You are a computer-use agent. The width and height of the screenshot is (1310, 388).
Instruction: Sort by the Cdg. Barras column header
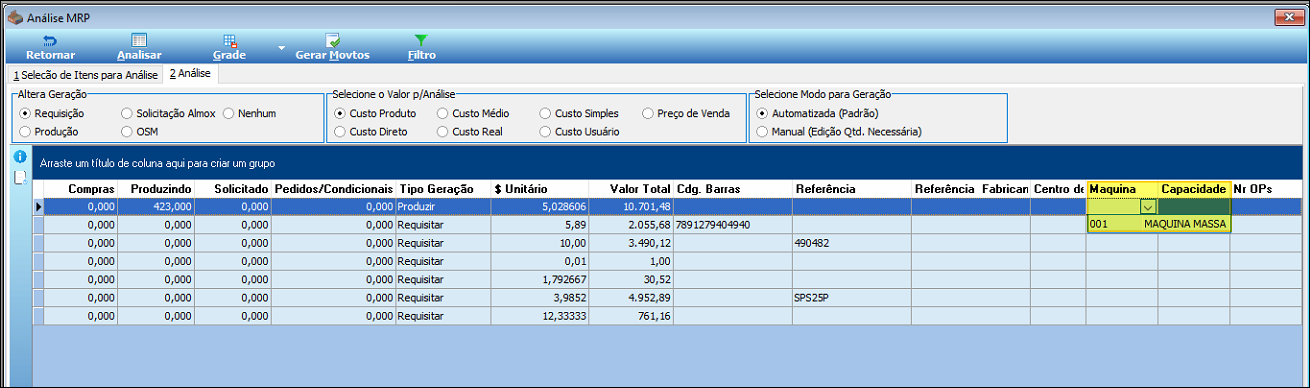pos(733,189)
